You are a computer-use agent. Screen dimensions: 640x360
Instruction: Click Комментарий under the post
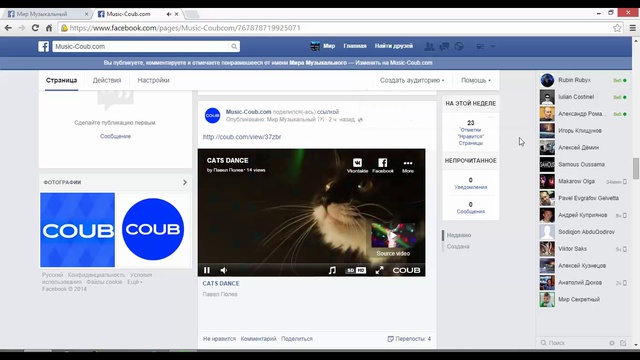pos(258,339)
